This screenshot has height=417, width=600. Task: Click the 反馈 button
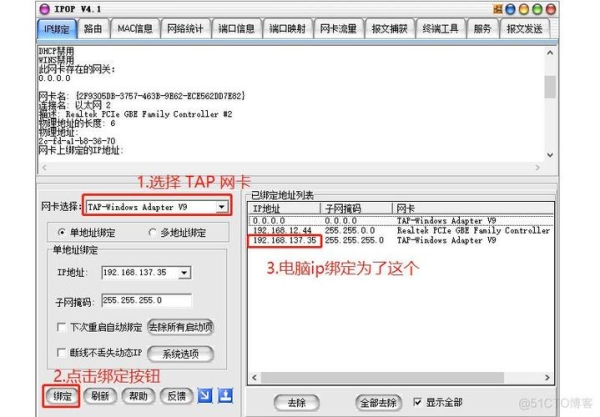(x=176, y=396)
